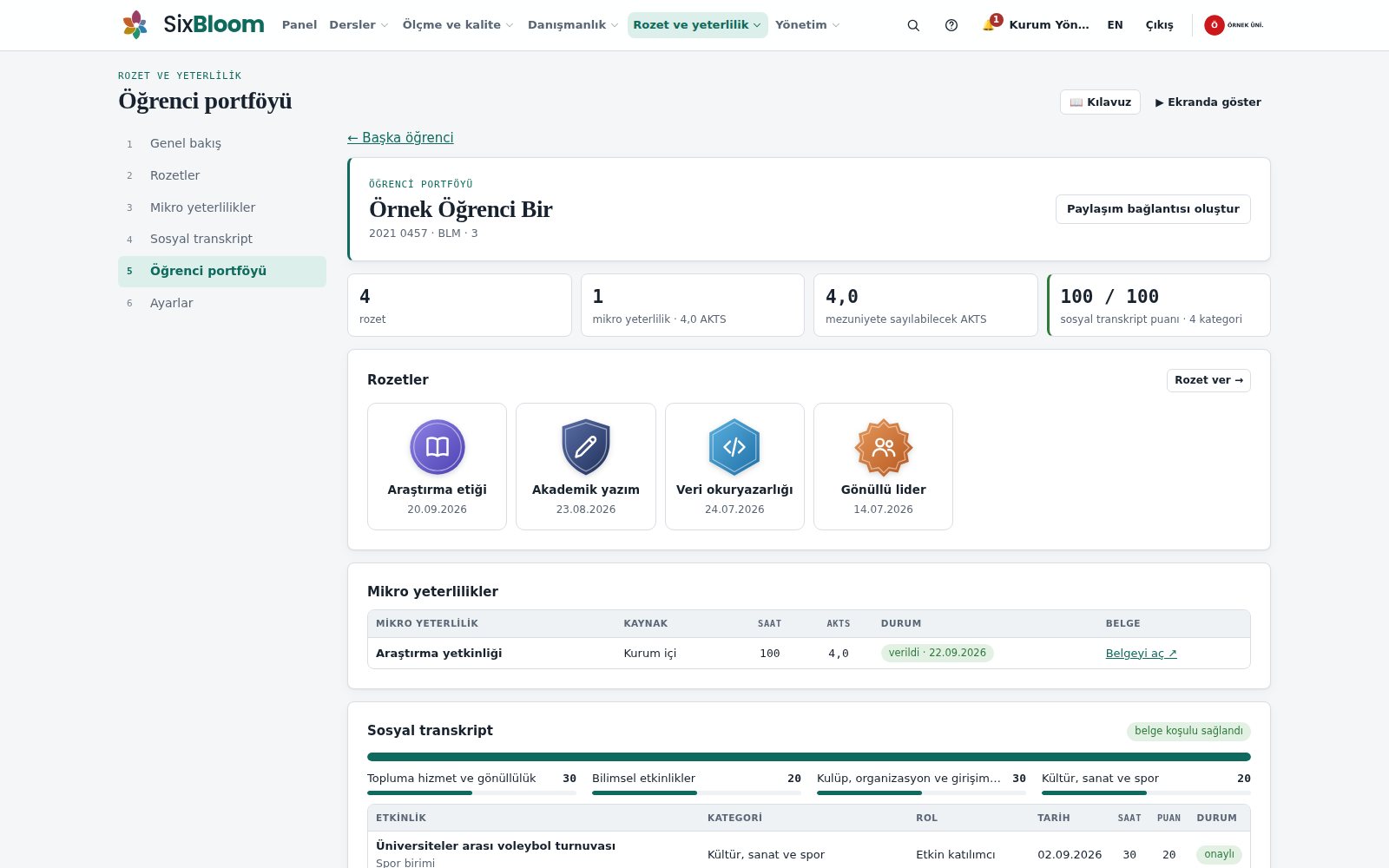Screen dimensions: 1389x868
Task: Follow the Başka öğrenci back link
Action: 400,137
